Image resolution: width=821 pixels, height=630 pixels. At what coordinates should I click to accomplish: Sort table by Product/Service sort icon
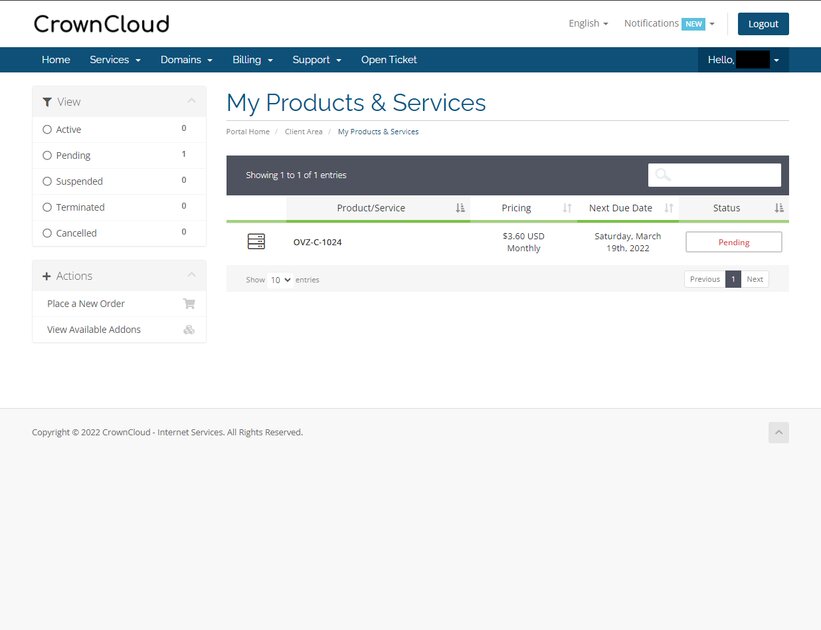[x=460, y=208]
